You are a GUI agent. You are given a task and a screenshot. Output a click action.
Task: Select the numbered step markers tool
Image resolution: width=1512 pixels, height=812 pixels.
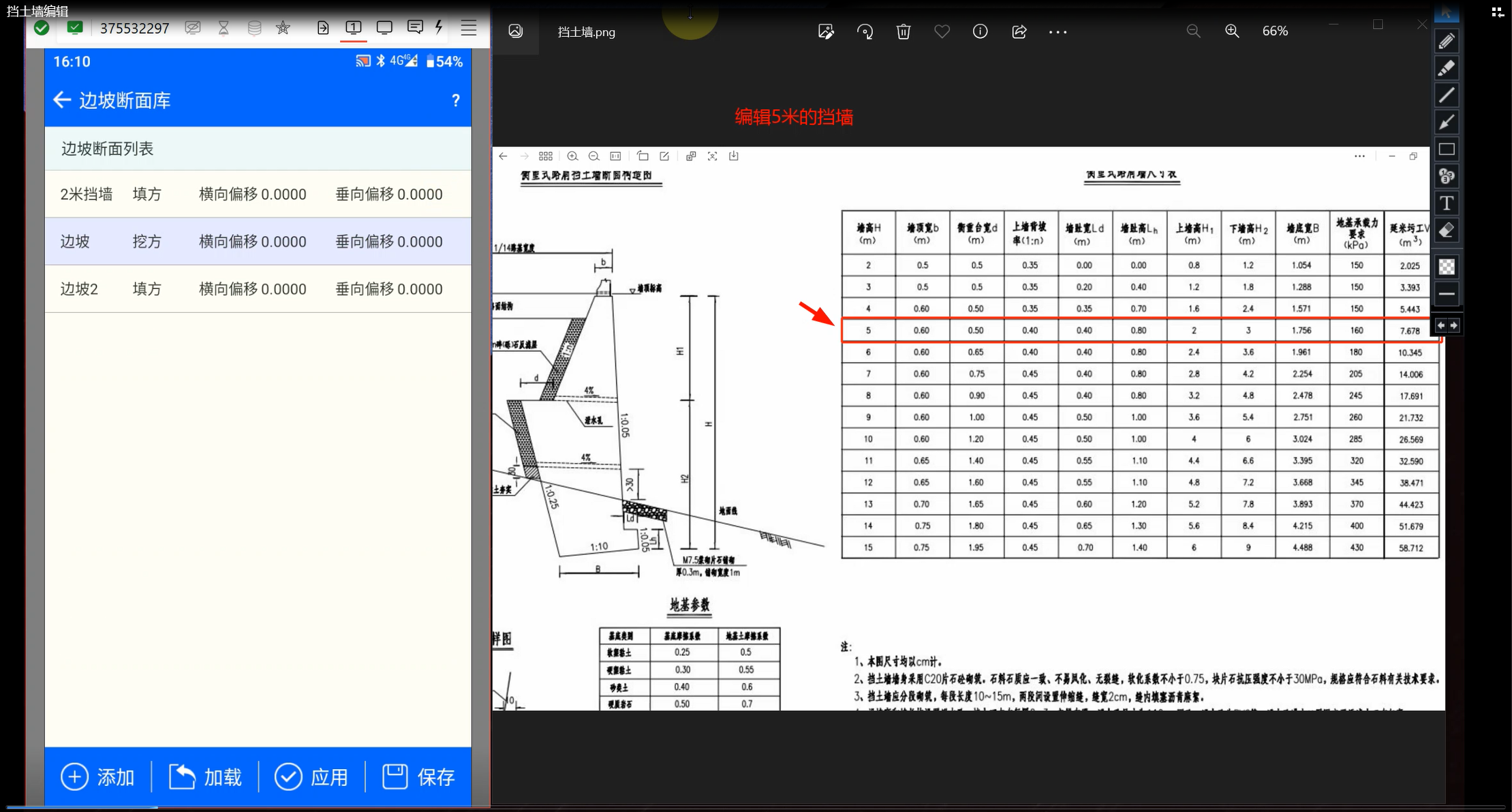point(1446,177)
